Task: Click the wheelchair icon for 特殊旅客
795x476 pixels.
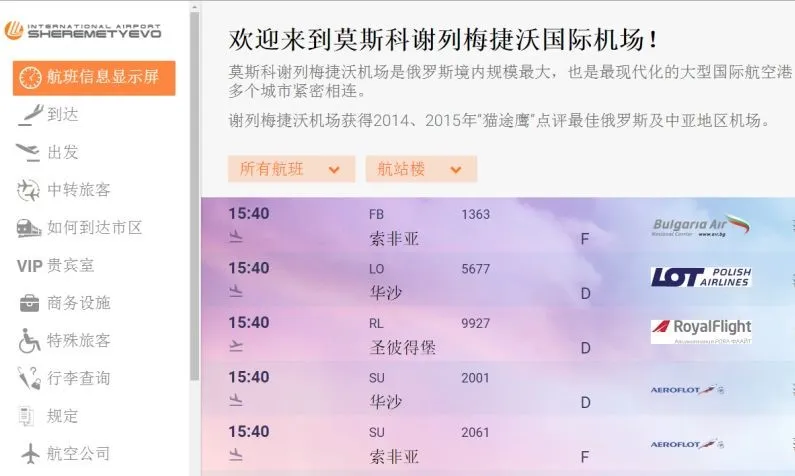Action: point(30,341)
